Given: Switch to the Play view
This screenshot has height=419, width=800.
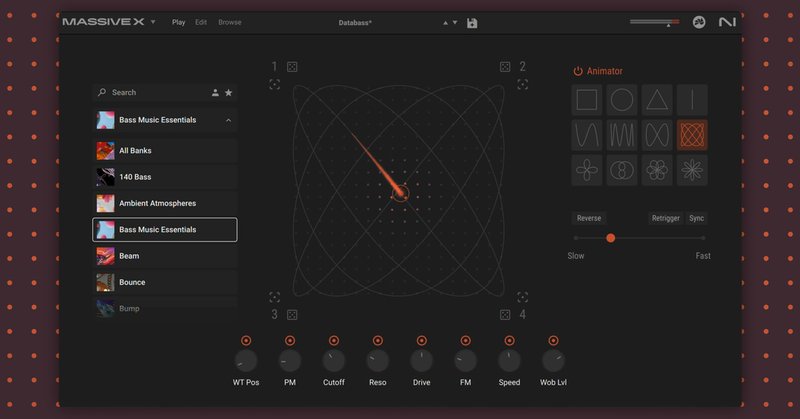Looking at the screenshot, I should [179, 22].
